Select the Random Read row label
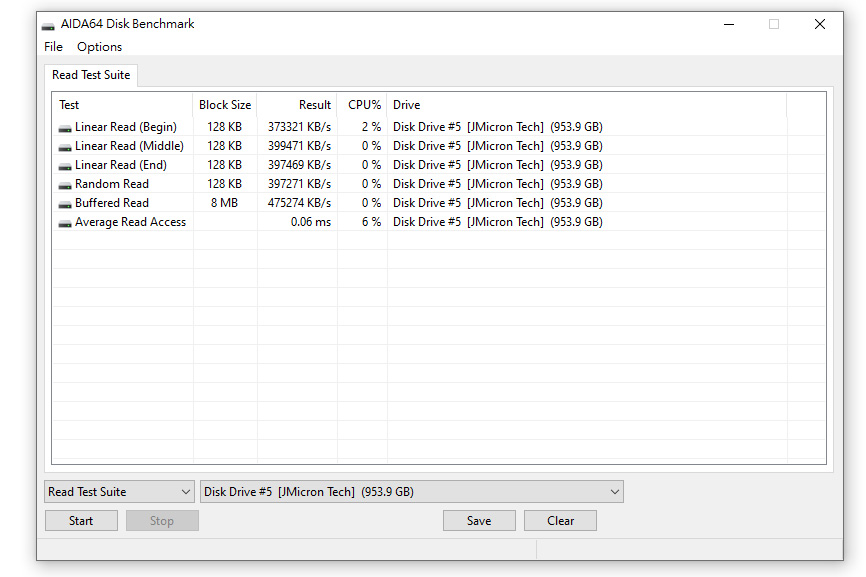866x577 pixels. (x=112, y=184)
